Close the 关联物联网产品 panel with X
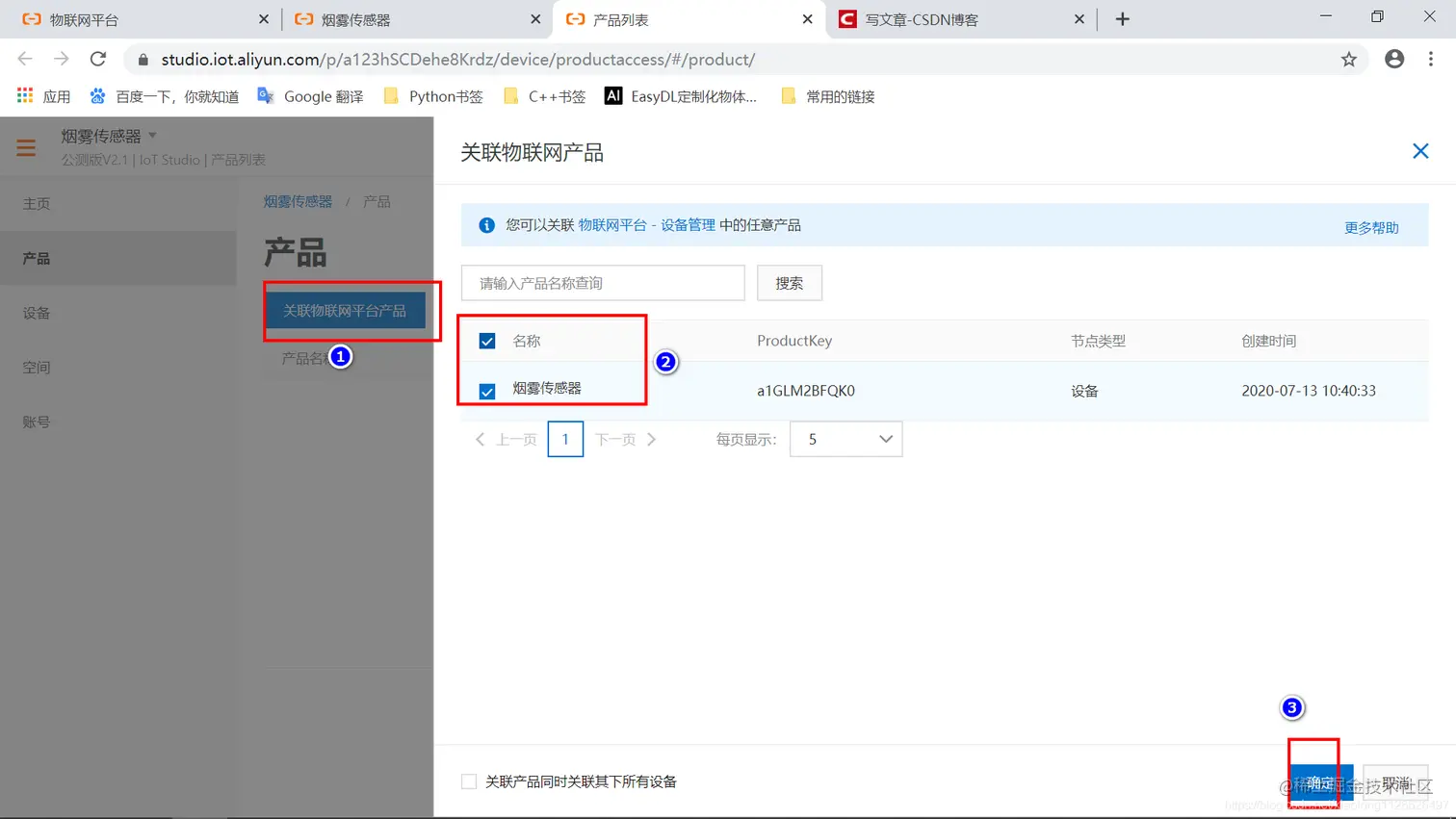 point(1420,151)
